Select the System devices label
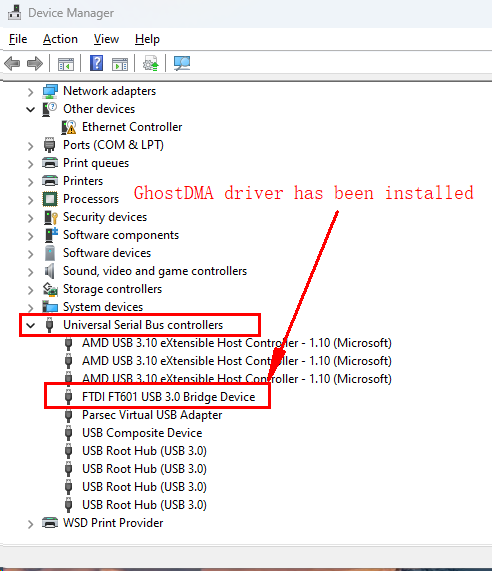The height and width of the screenshot is (571, 492). point(103,307)
